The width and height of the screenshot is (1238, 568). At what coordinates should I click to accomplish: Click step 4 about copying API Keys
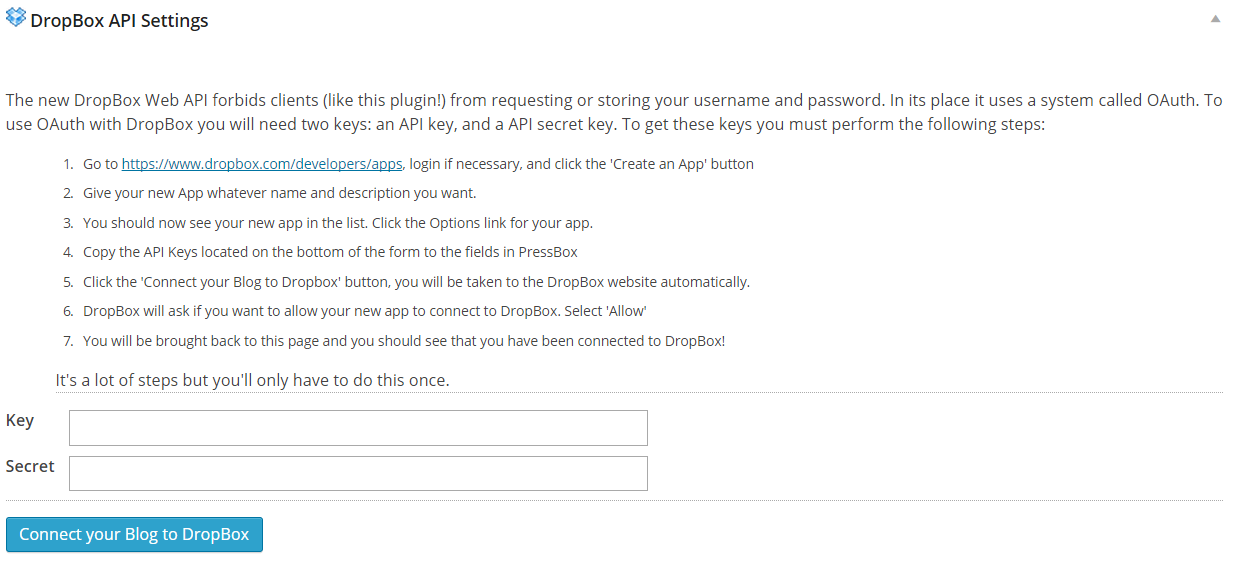(x=330, y=252)
